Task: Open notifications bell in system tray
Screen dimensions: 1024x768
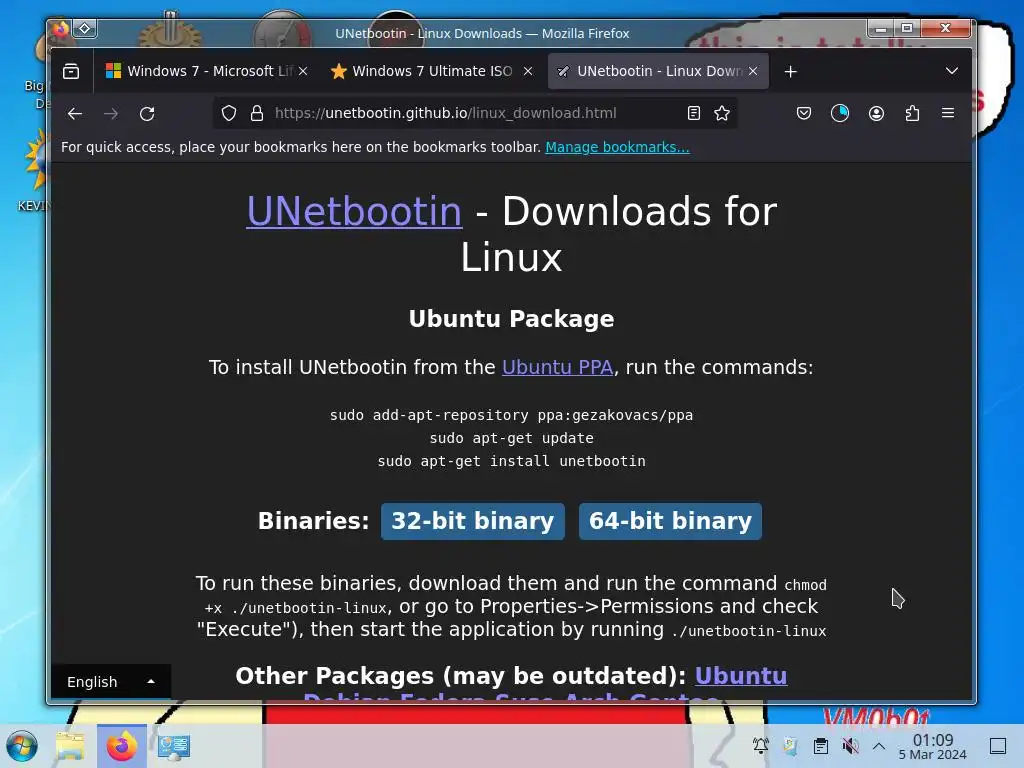Action: click(x=760, y=746)
